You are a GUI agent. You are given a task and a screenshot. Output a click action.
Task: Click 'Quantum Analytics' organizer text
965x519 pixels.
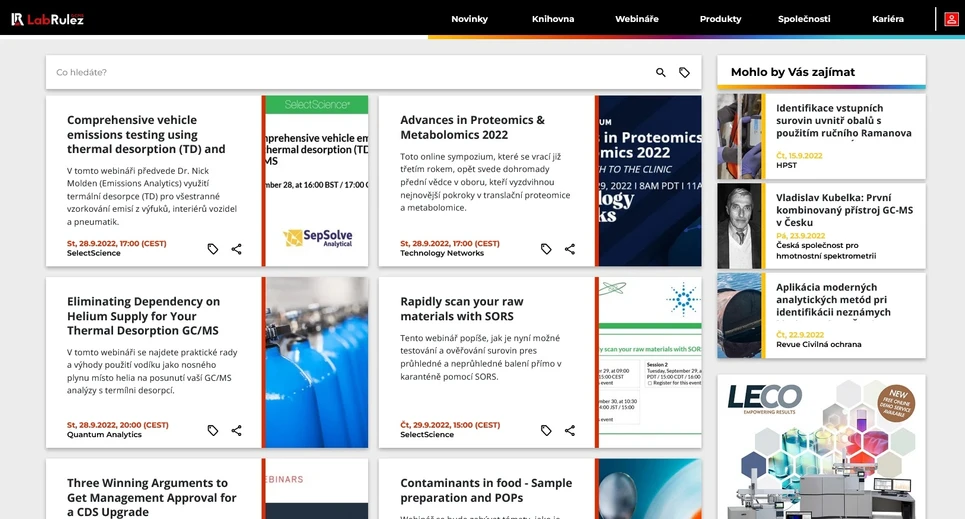pos(104,435)
